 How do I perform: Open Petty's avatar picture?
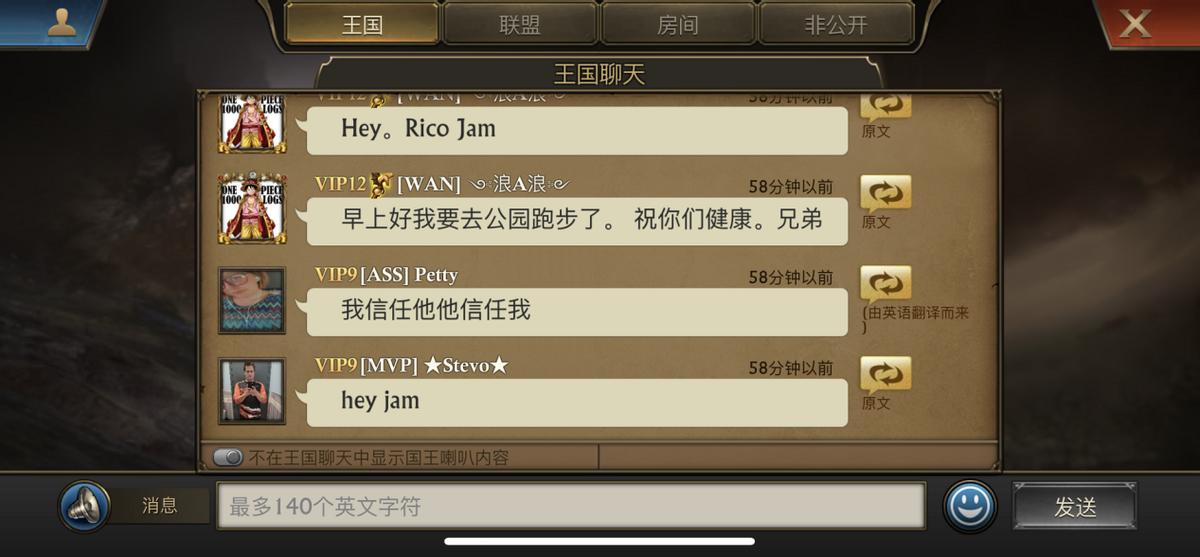point(252,300)
